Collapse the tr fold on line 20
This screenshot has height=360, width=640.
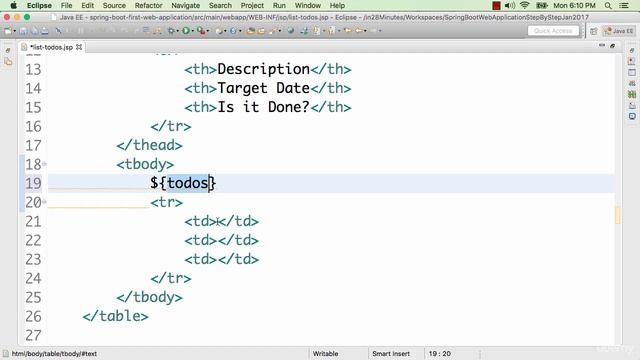pos(44,202)
